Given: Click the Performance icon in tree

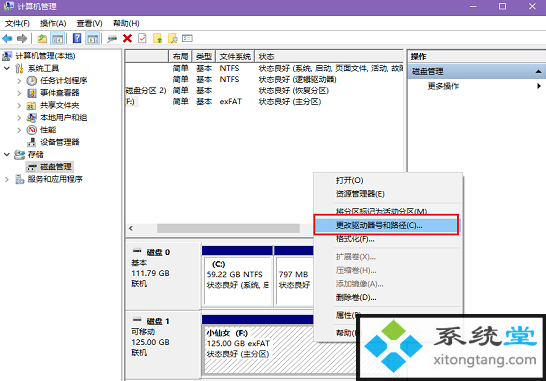Looking at the screenshot, I should point(32,130).
